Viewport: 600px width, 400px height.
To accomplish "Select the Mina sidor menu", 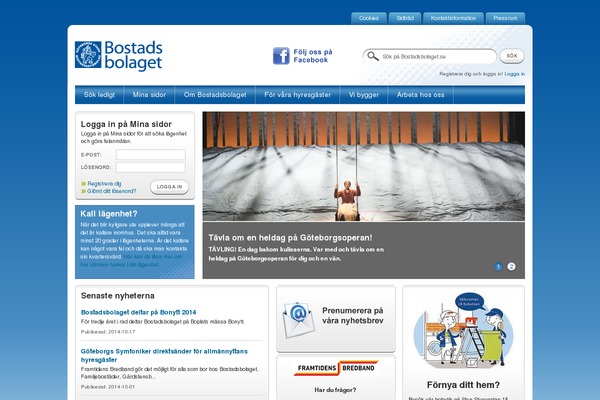I will 149,95.
